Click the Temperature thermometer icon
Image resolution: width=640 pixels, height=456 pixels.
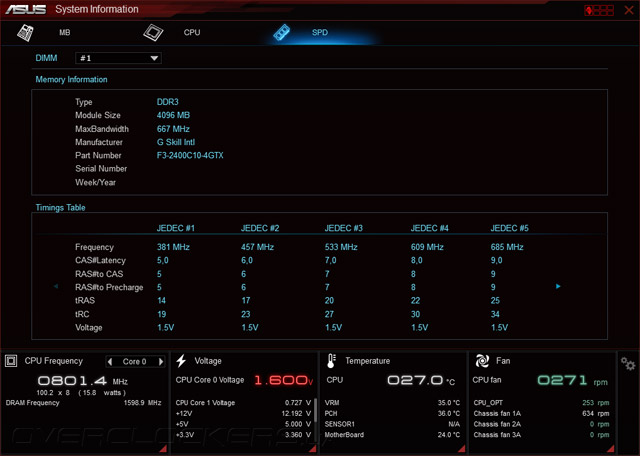tap(331, 361)
